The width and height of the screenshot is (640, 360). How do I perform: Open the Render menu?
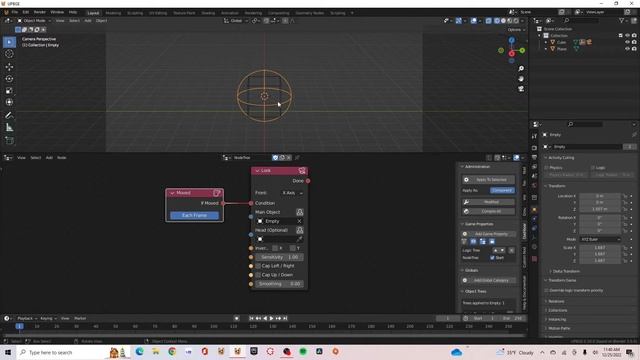pyautogui.click(x=40, y=13)
